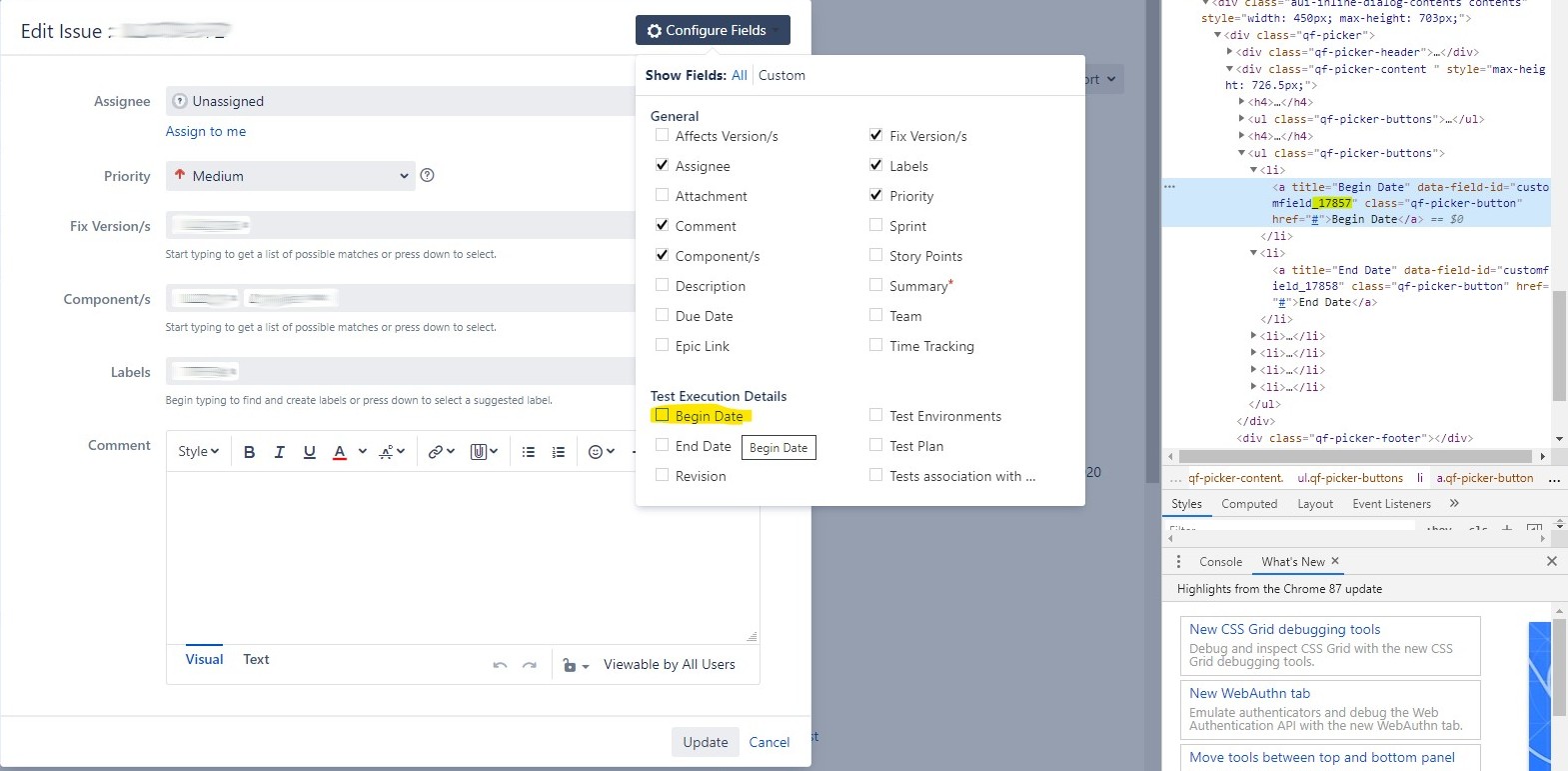Open the Layout tab in DevTools

click(1315, 504)
